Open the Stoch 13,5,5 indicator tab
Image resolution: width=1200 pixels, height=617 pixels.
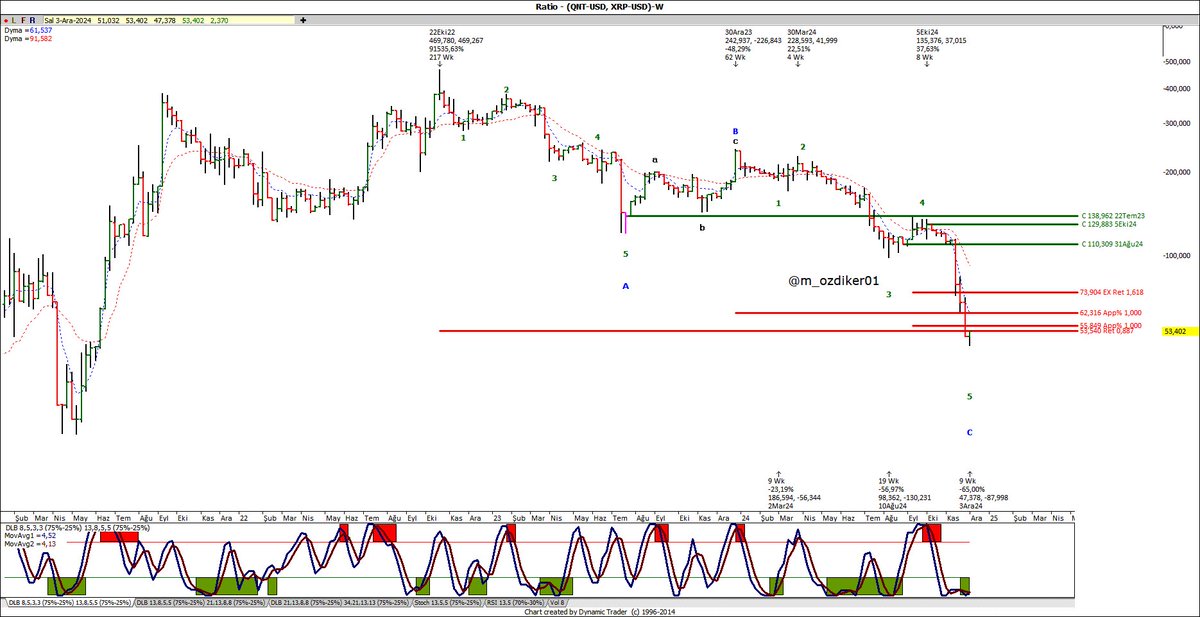[449, 603]
